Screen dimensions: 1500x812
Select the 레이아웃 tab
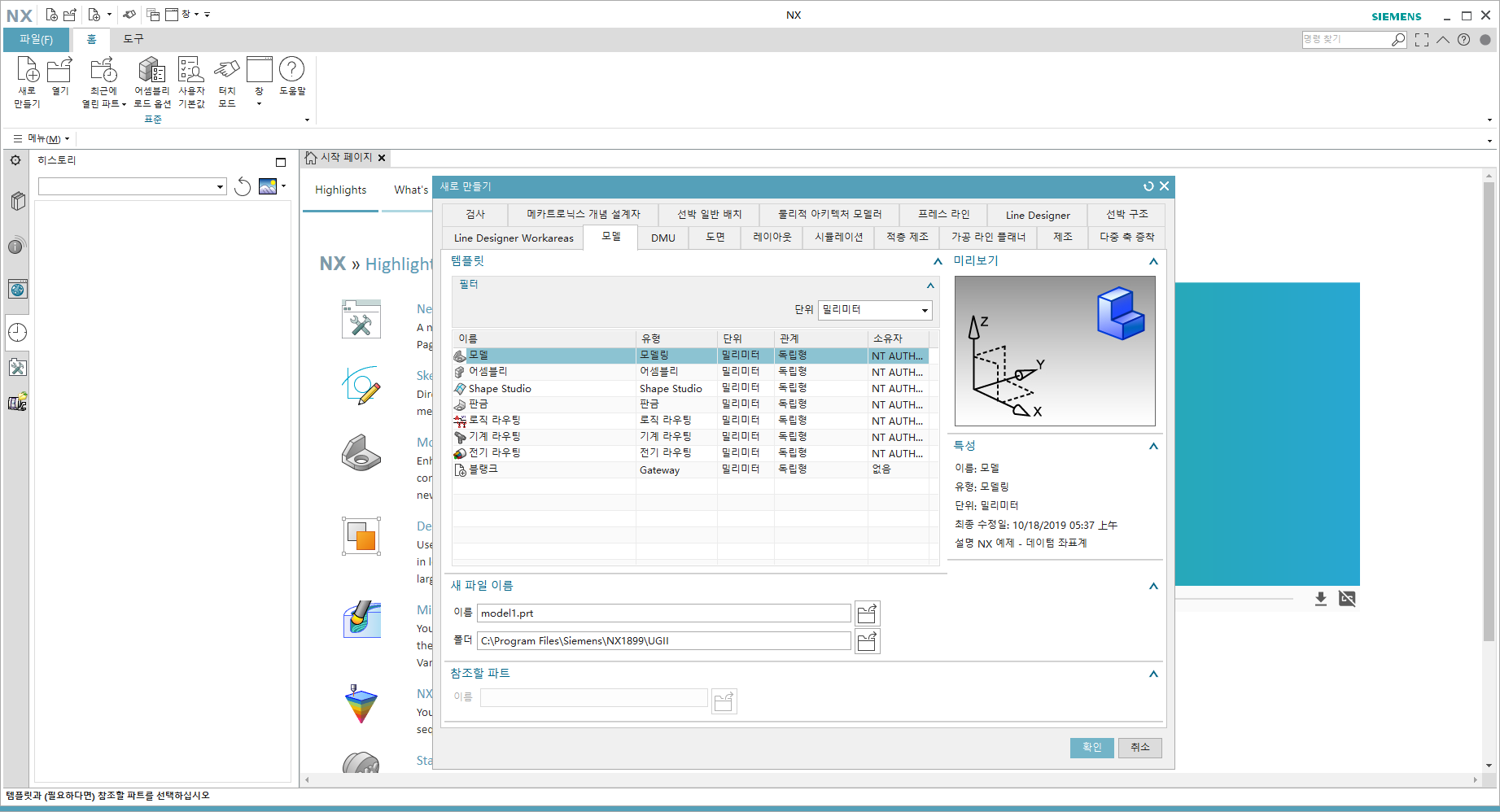point(772,237)
